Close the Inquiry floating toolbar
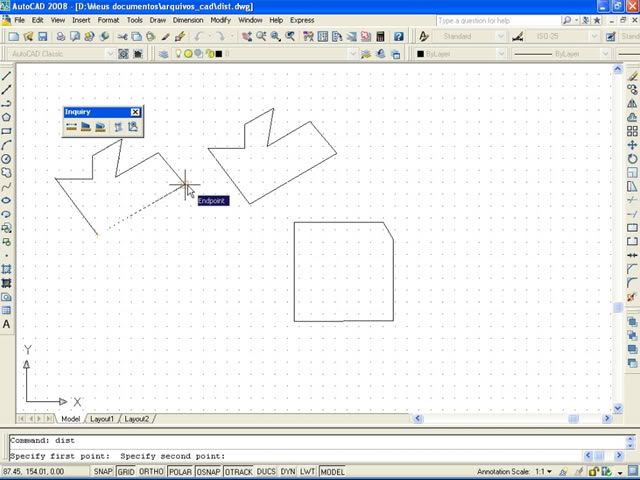The height and width of the screenshot is (480, 640). click(135, 112)
